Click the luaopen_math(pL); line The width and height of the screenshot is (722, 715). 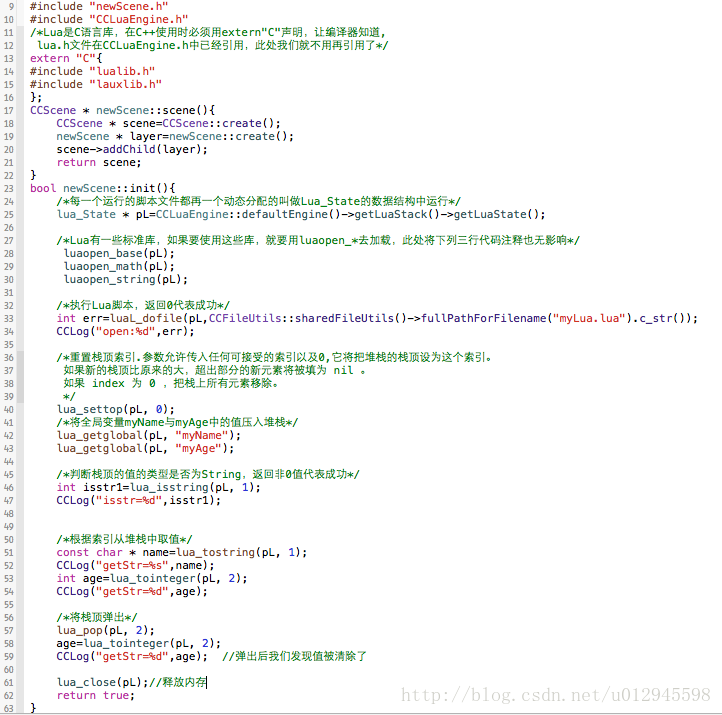pyautogui.click(x=119, y=267)
